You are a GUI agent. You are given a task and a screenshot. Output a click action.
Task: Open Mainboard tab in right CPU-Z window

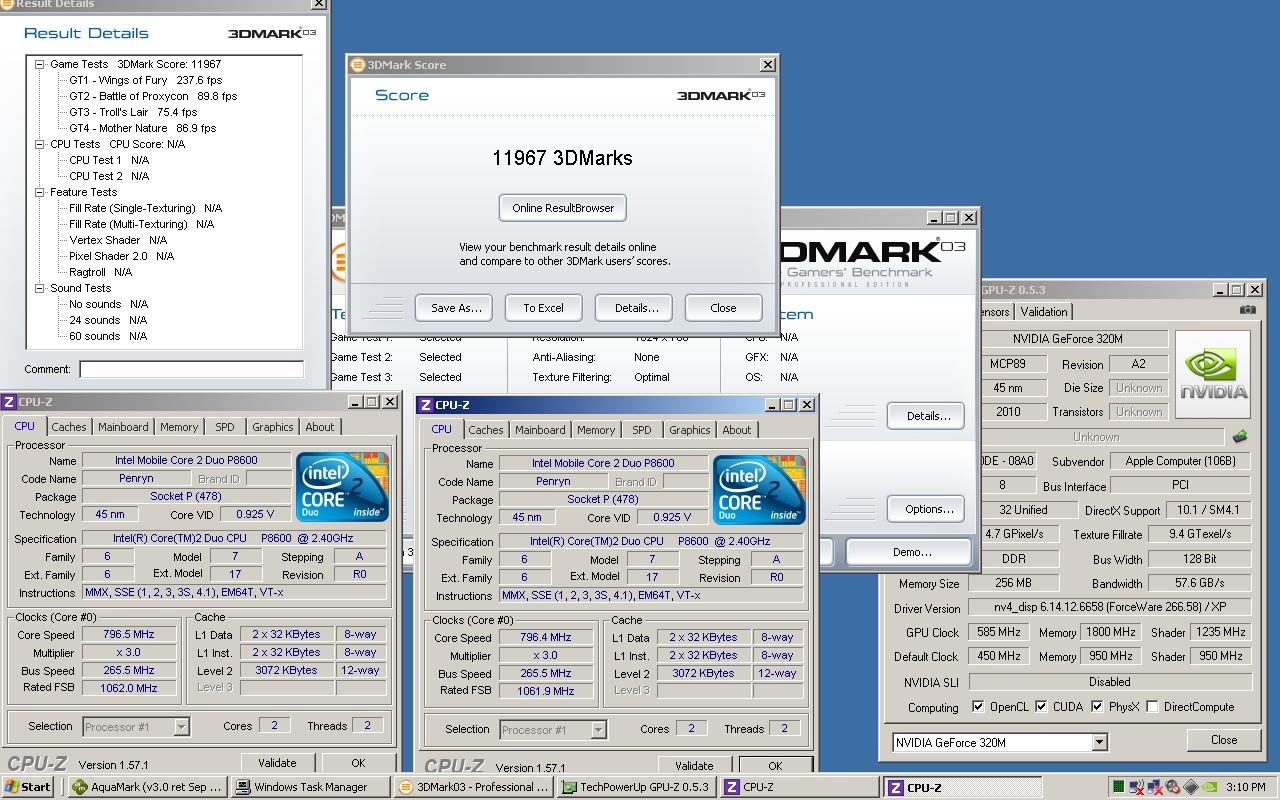(540, 430)
